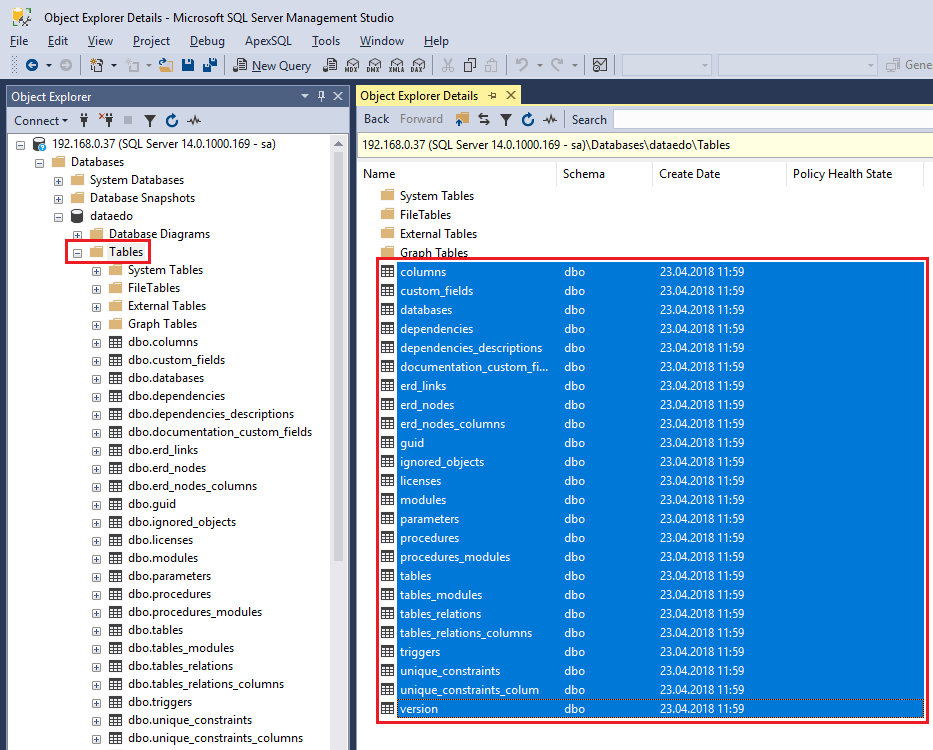The height and width of the screenshot is (750, 933).
Task: Click the Synchronize icon in Object Explorer Details
Action: click(484, 119)
